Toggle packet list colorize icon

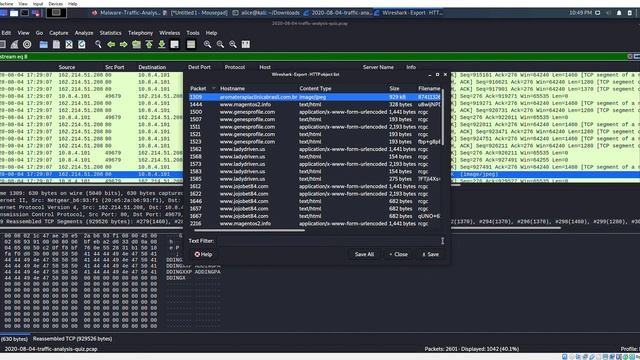191,44
